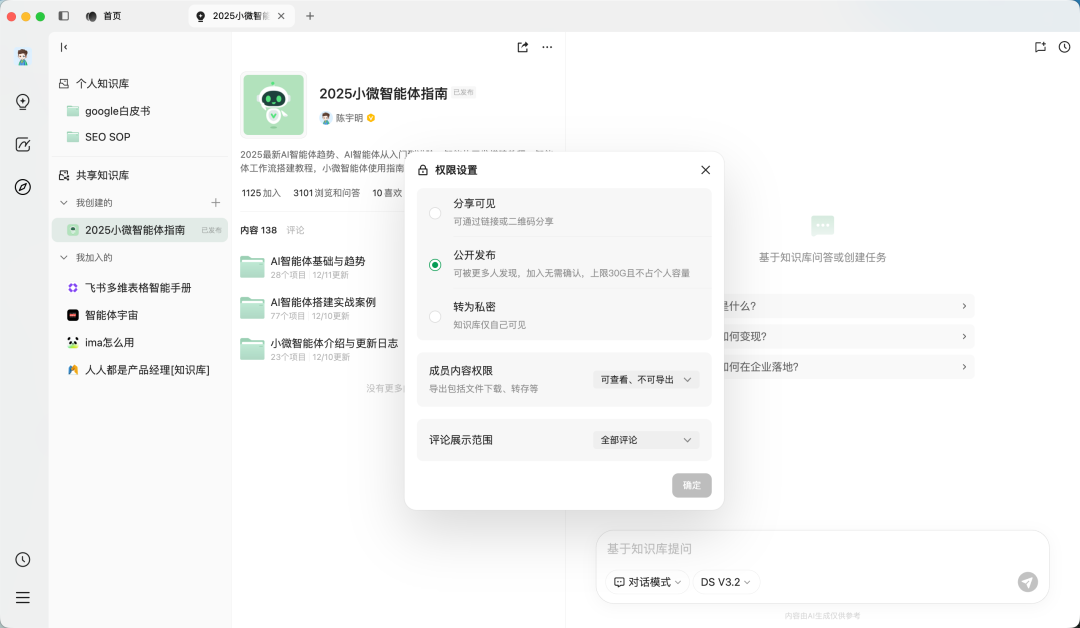Click the send paper-plane icon in chat box
Viewport: 1080px width, 628px height.
(1027, 581)
